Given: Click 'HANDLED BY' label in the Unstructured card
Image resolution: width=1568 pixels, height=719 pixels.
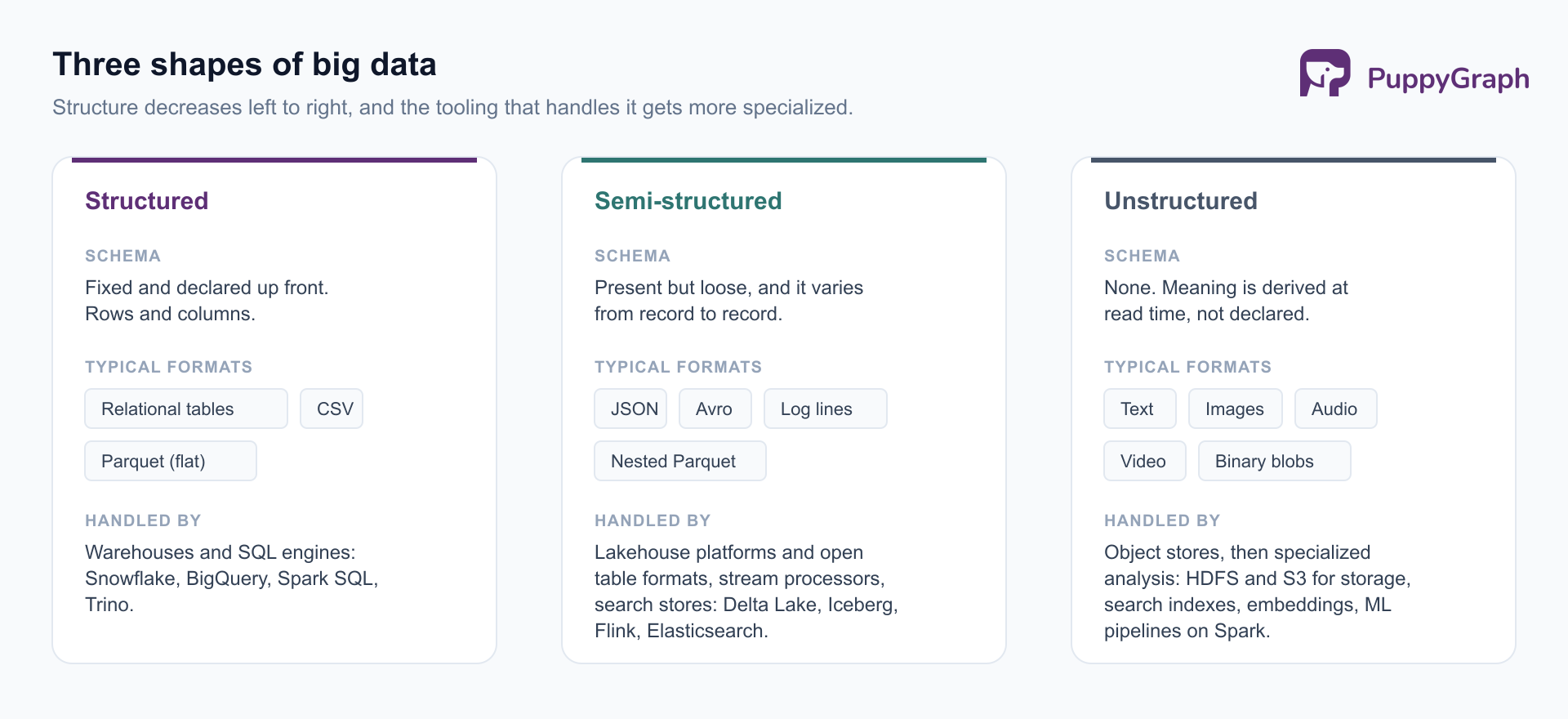Looking at the screenshot, I should coord(1163,520).
